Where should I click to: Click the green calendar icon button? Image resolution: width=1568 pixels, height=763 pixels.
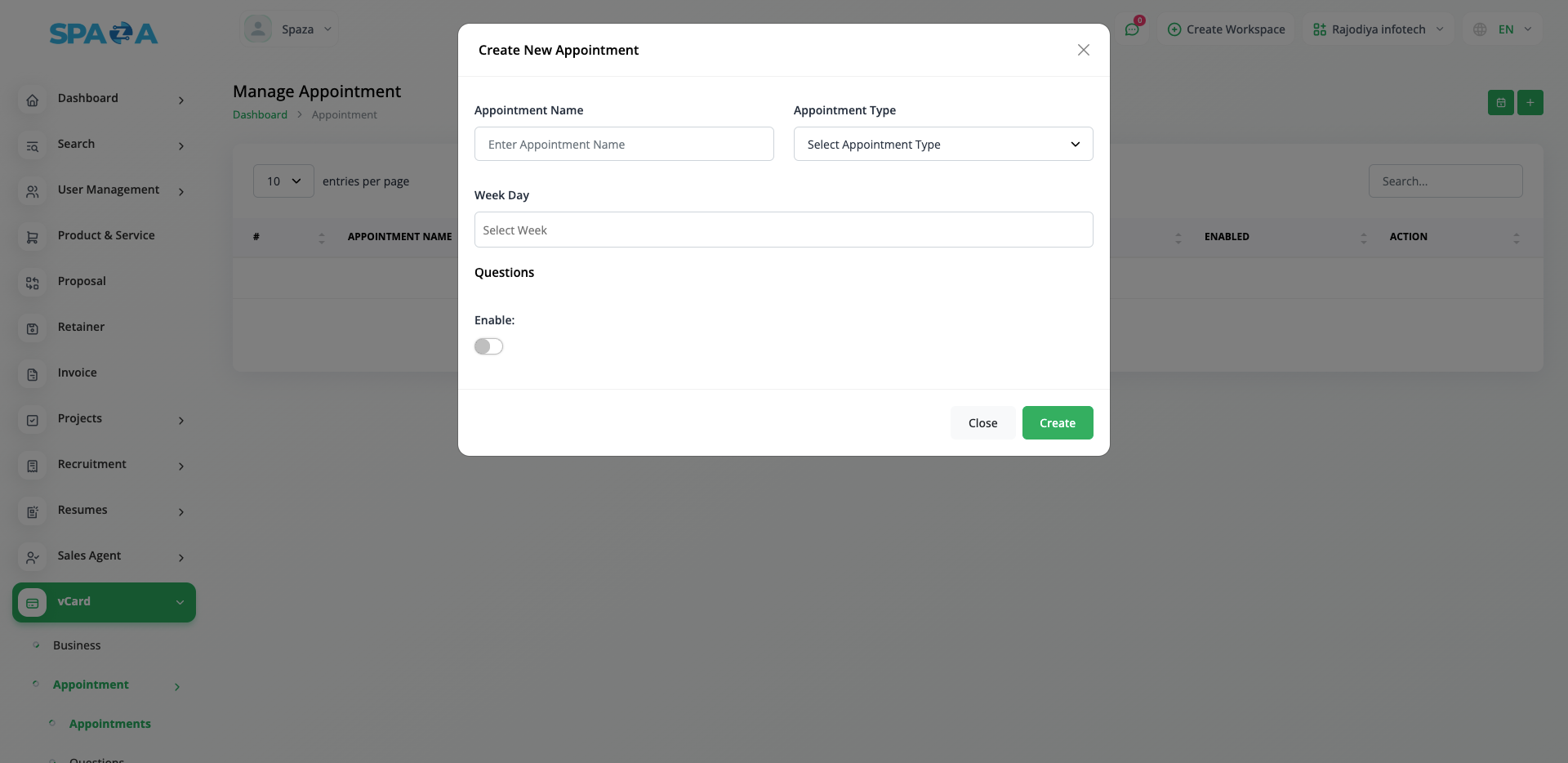click(x=1500, y=102)
